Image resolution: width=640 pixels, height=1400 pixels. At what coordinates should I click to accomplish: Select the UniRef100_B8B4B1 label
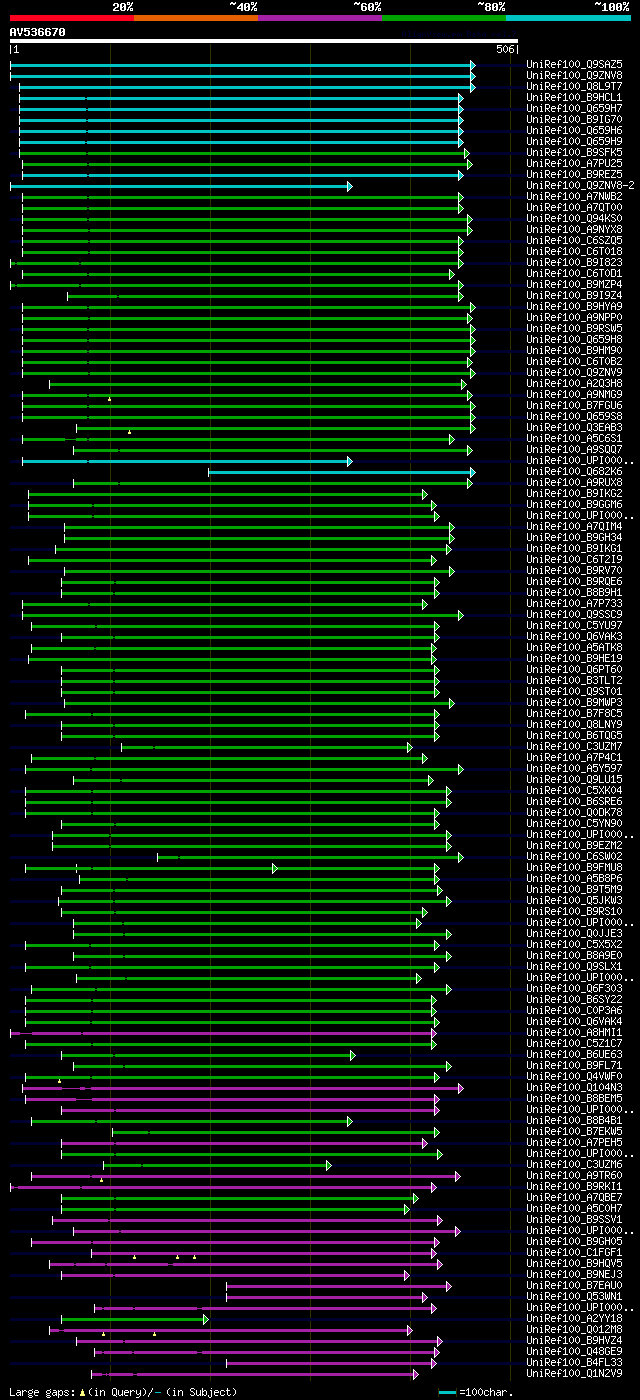[576, 1120]
